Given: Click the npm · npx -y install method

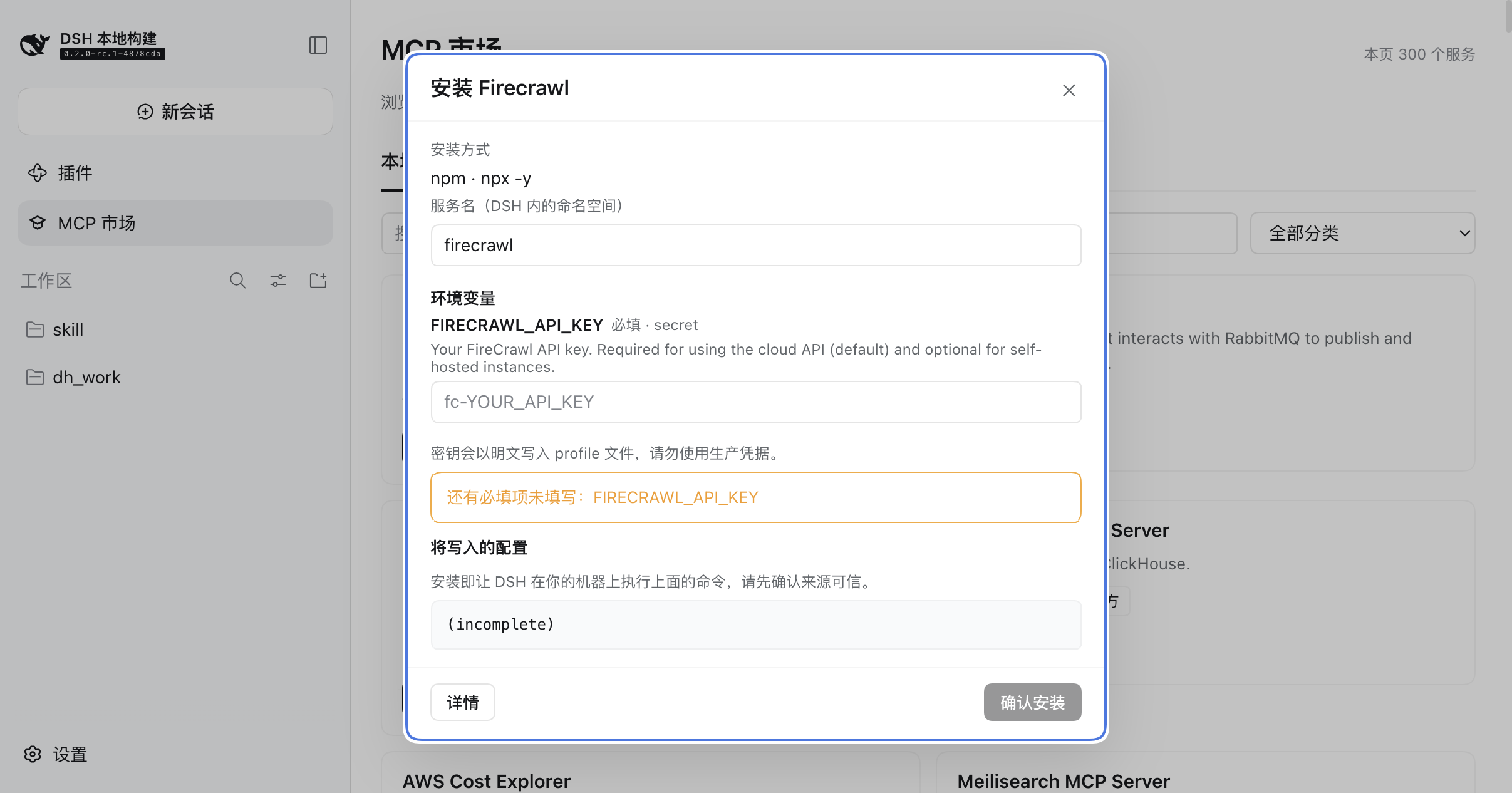Looking at the screenshot, I should [x=481, y=179].
